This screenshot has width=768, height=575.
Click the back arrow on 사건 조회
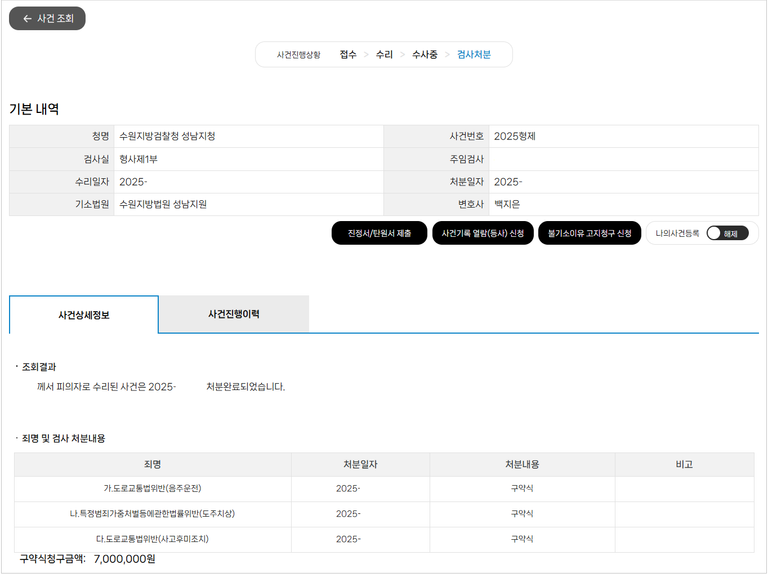pyautogui.click(x=27, y=19)
